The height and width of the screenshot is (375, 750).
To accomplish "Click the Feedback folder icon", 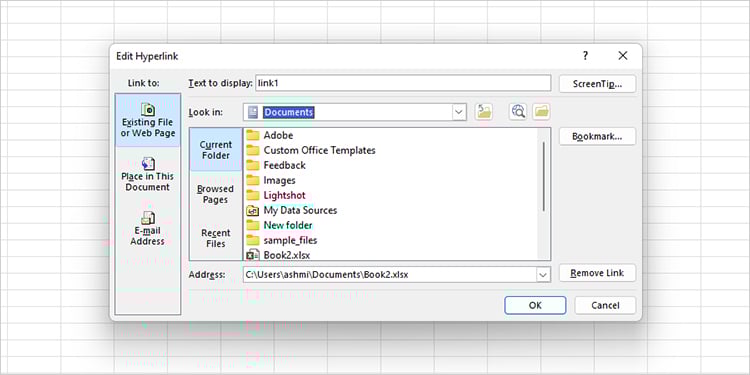I will click(x=253, y=165).
